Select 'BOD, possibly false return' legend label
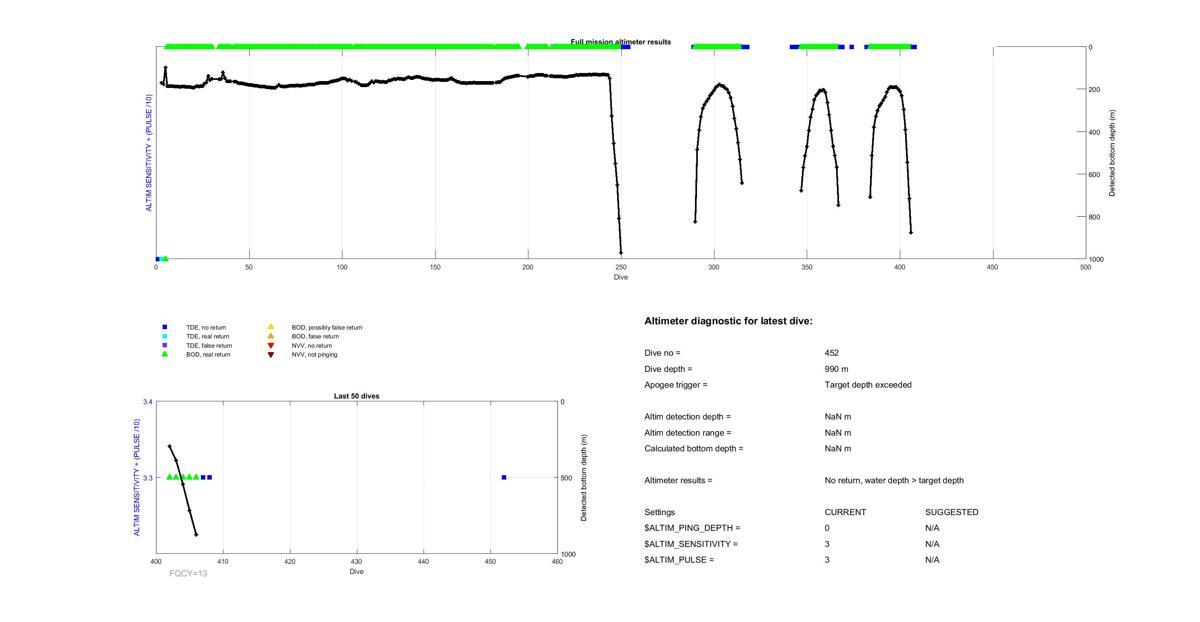1200x622 pixels. 327,327
